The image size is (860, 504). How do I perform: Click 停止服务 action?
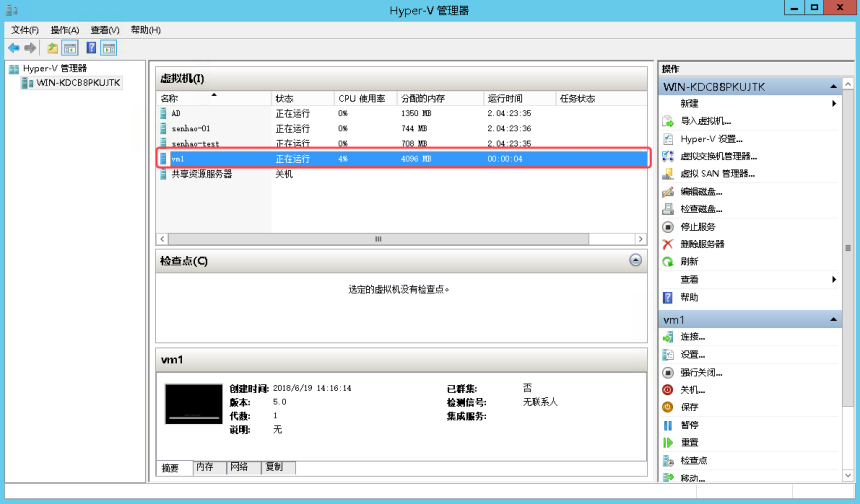tap(698, 226)
